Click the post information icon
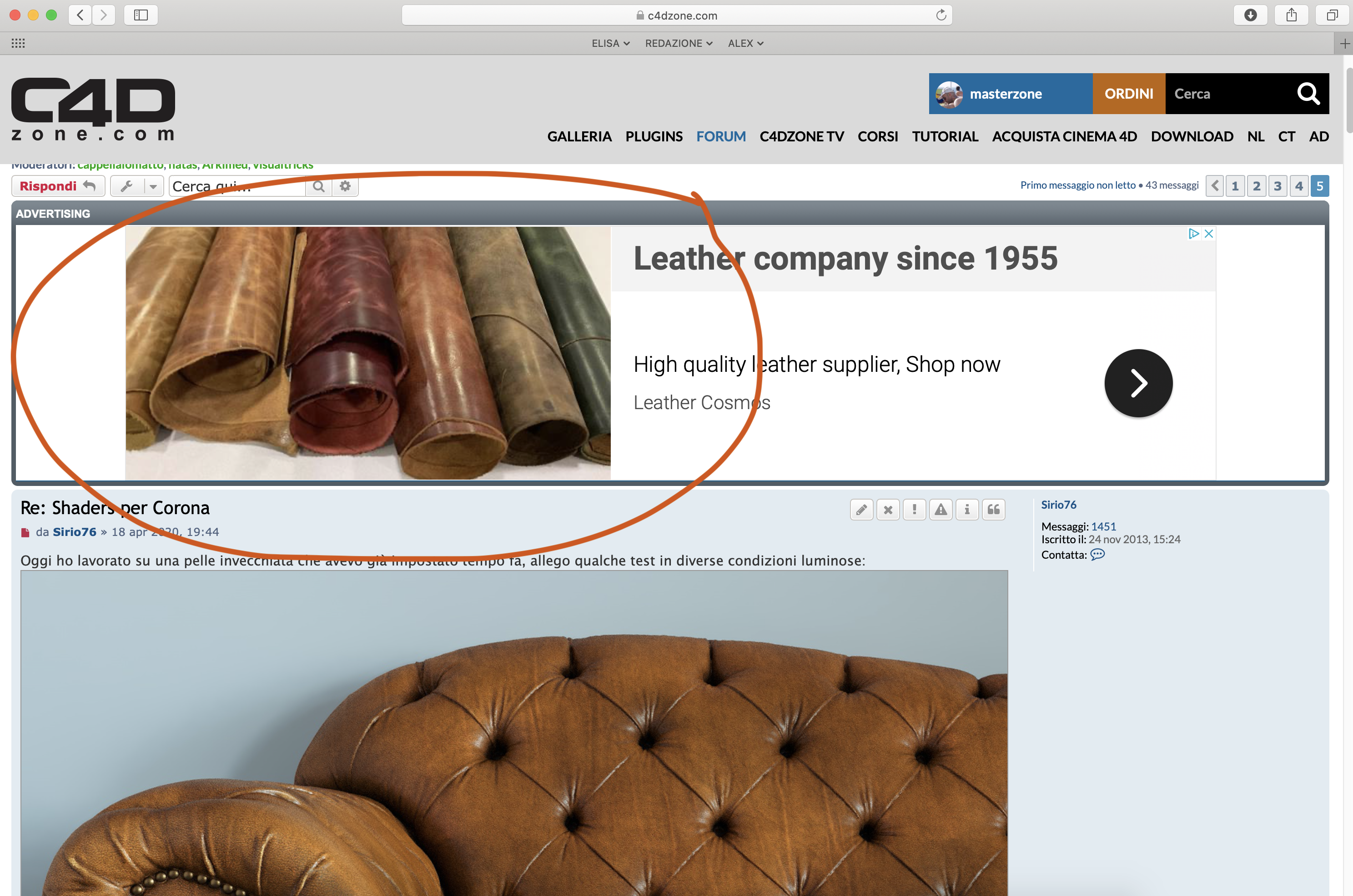This screenshot has width=1353, height=896. 966,509
